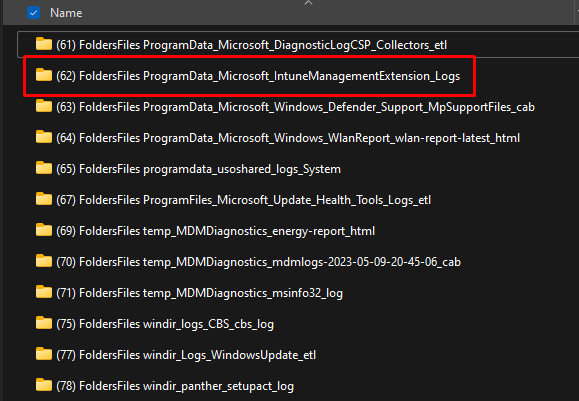Image resolution: width=579 pixels, height=401 pixels.
Task: Click the sort arrow above the Name column
Action: point(308,3)
